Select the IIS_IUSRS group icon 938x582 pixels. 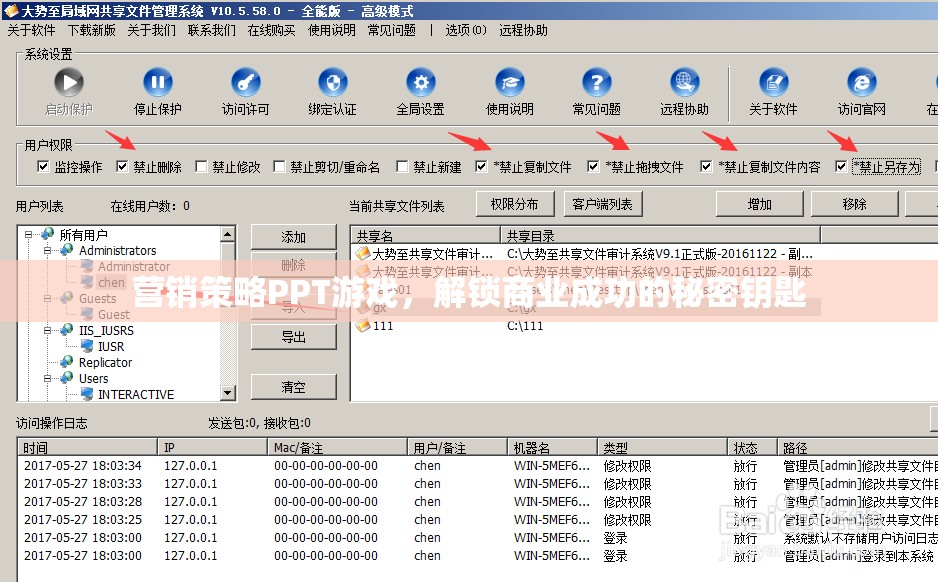click(67, 330)
